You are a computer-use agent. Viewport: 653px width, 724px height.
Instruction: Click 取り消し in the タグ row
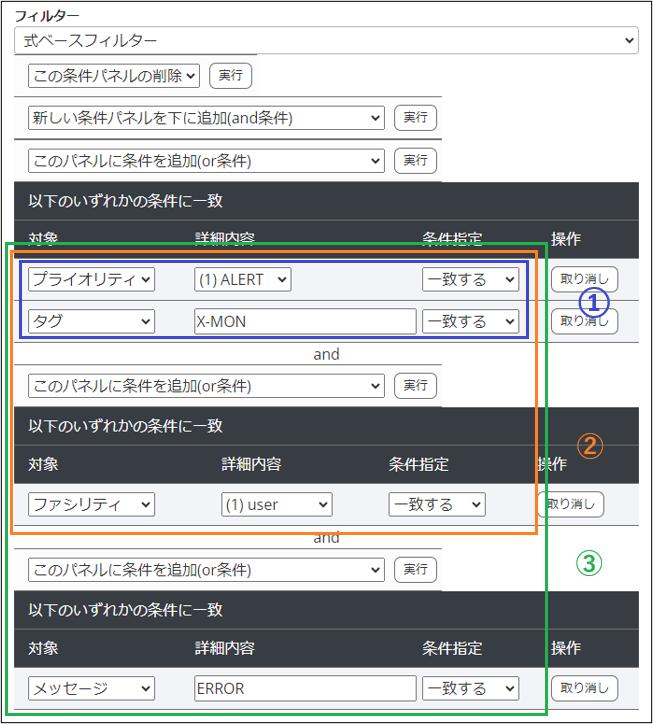584,321
